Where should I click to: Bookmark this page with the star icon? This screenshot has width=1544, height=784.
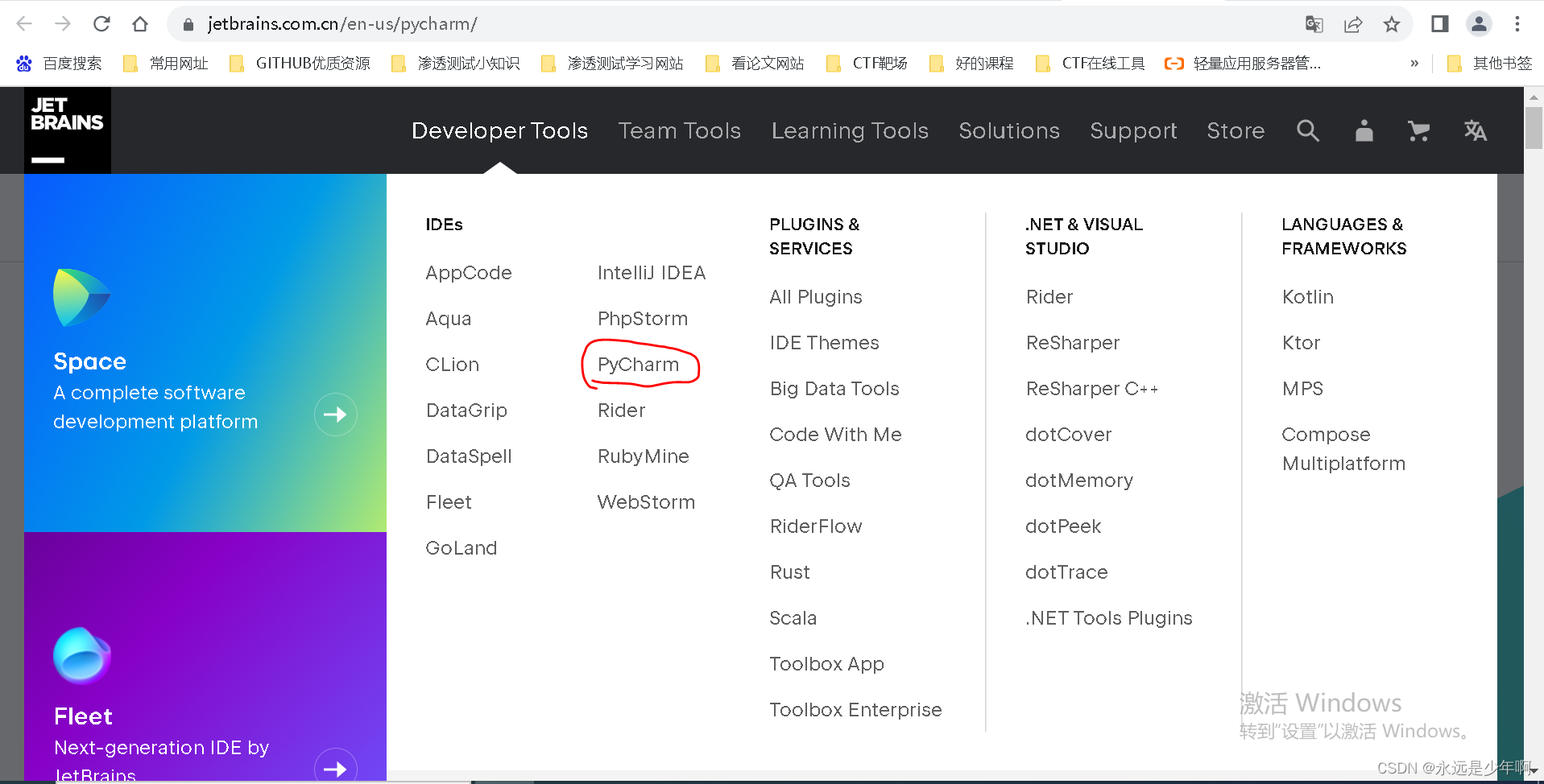1392,24
